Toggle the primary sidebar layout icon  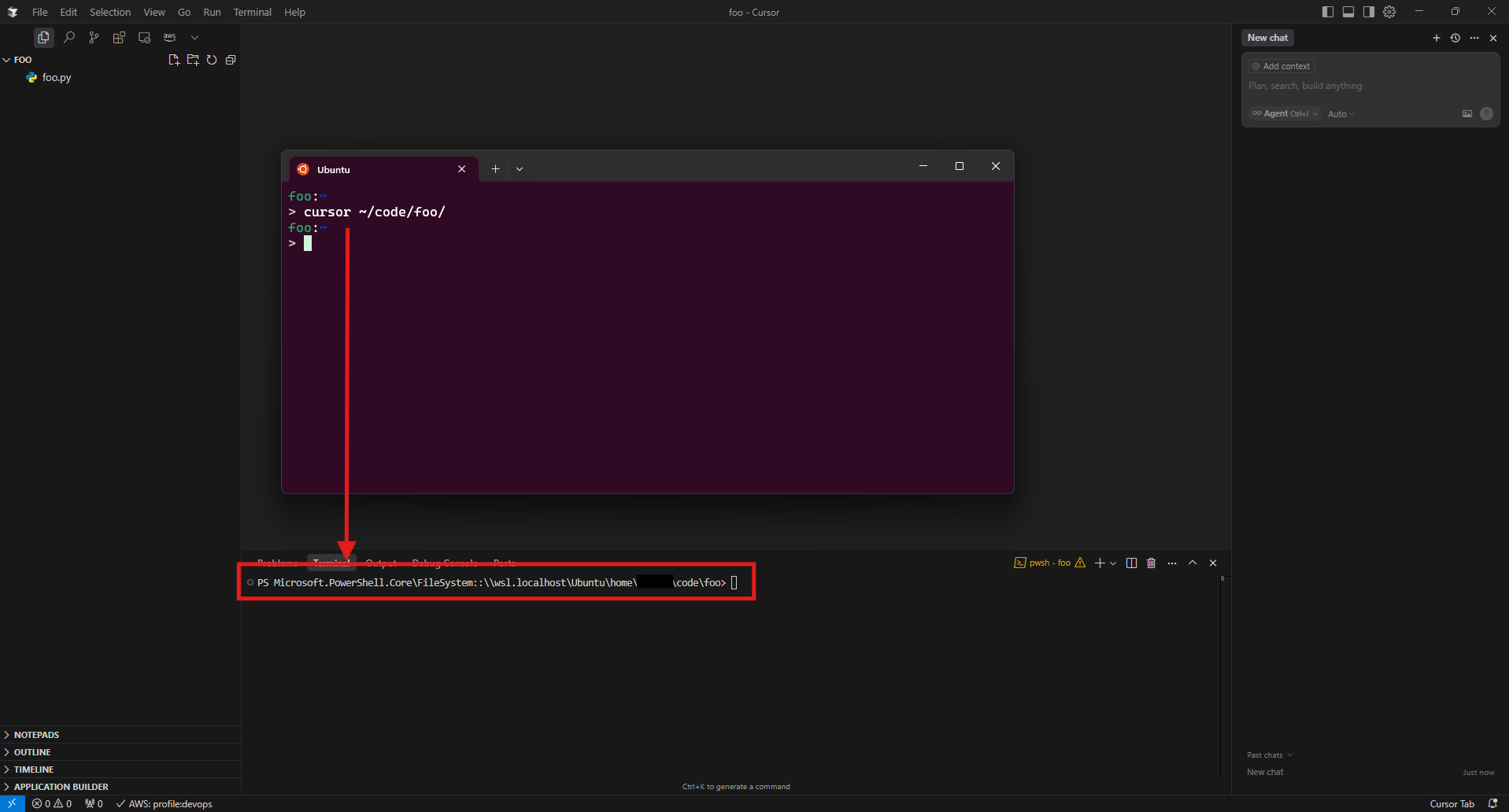1328,12
